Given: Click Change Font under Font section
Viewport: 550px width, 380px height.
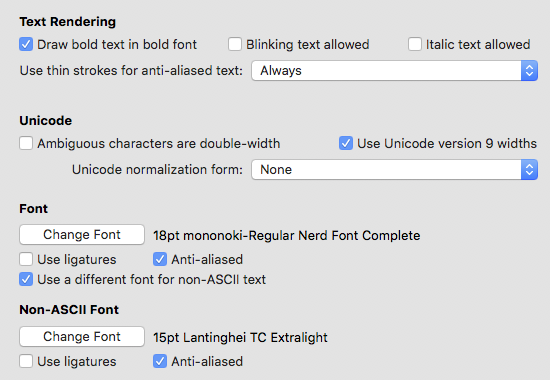Looking at the screenshot, I should 82,234.
